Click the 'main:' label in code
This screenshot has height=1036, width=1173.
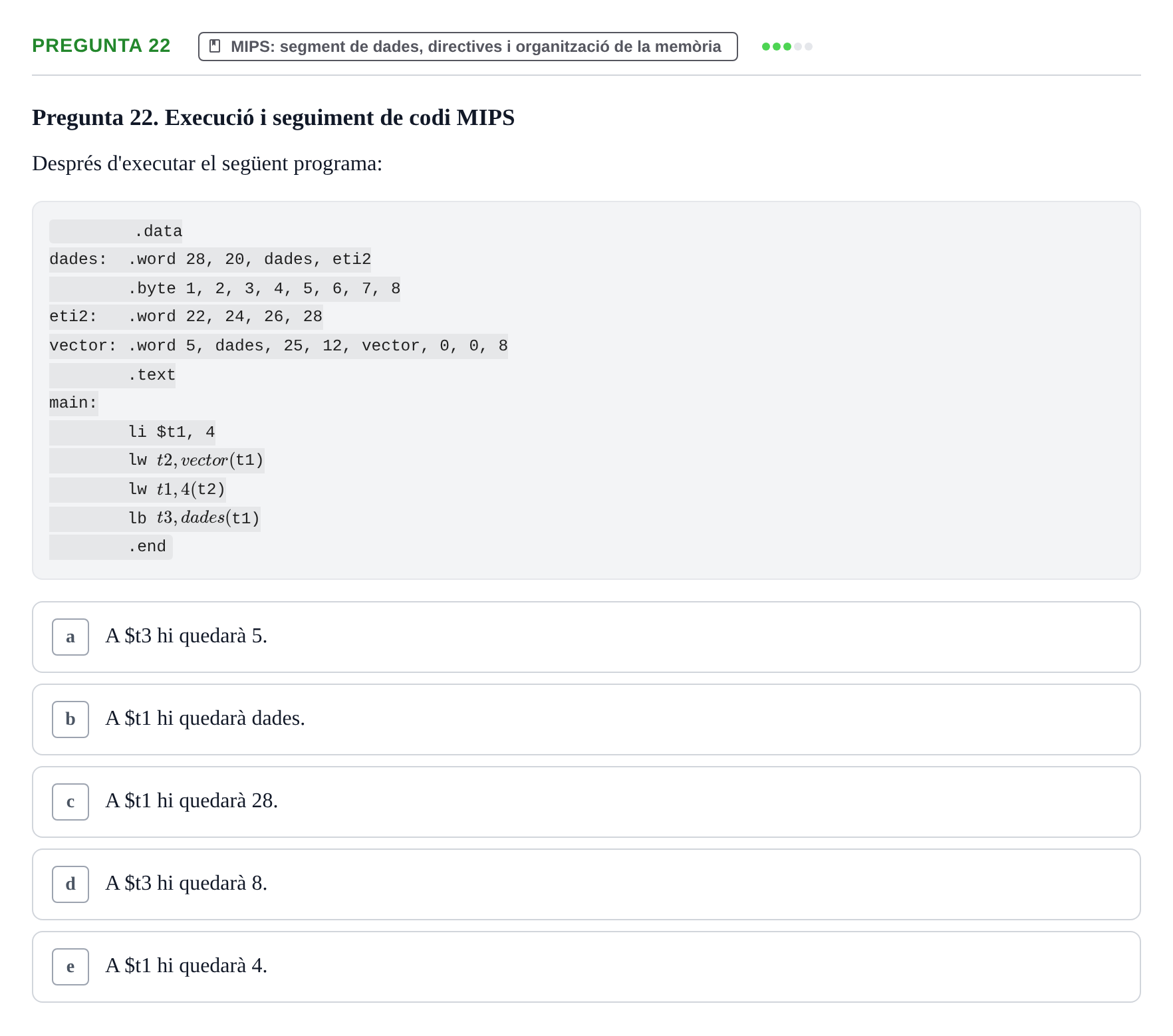point(74,403)
